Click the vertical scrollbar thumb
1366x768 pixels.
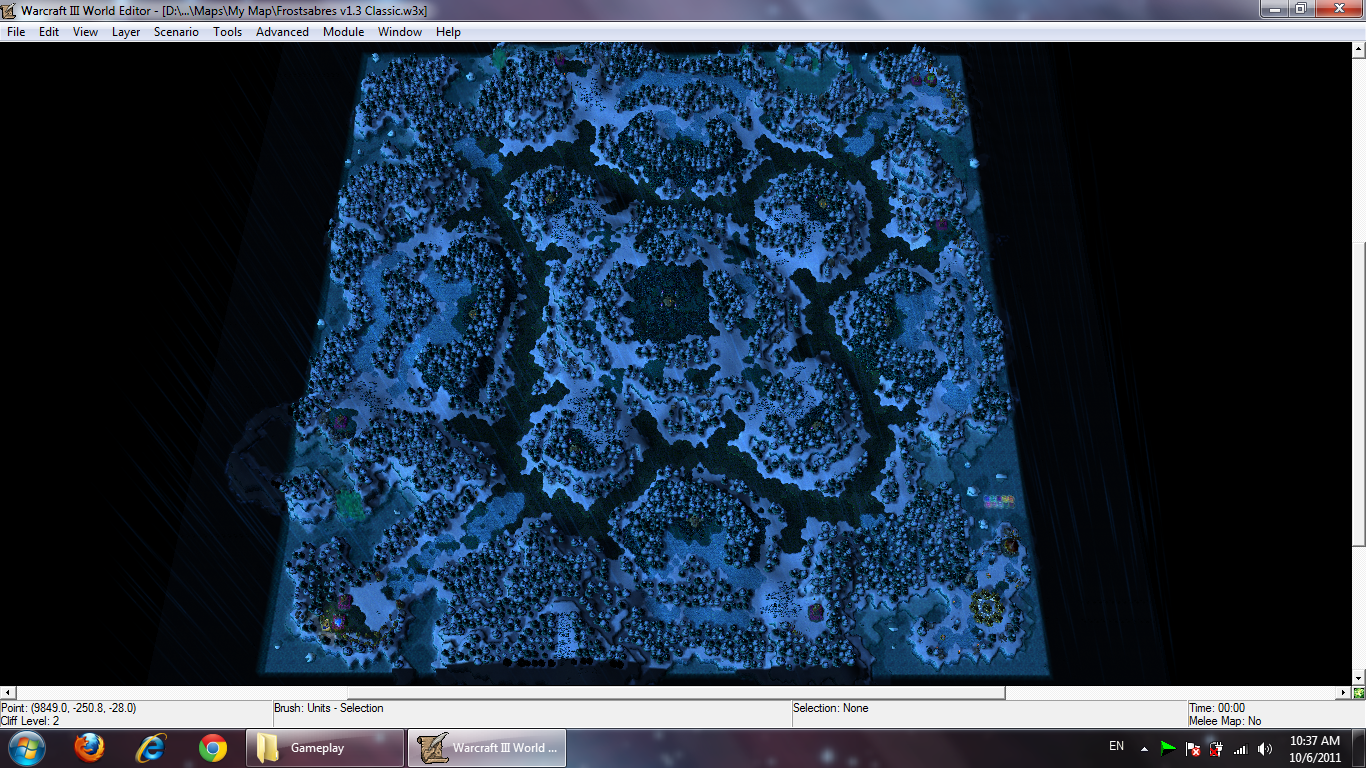(x=1358, y=394)
